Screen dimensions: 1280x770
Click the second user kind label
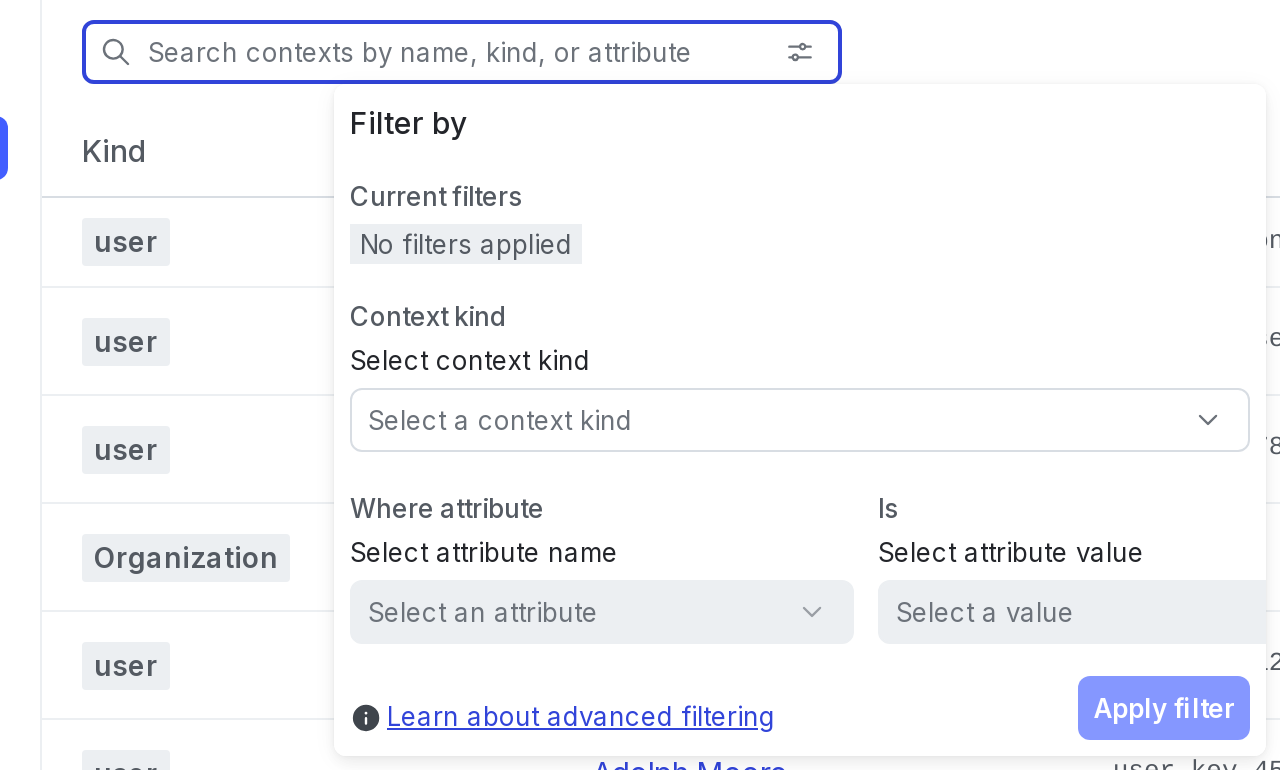pyautogui.click(x=126, y=342)
